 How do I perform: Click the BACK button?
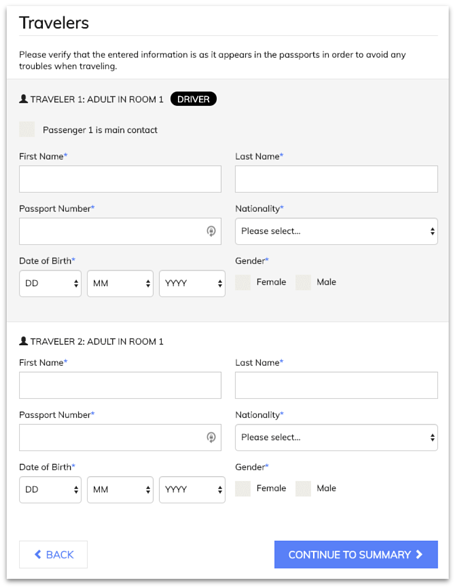tap(53, 554)
